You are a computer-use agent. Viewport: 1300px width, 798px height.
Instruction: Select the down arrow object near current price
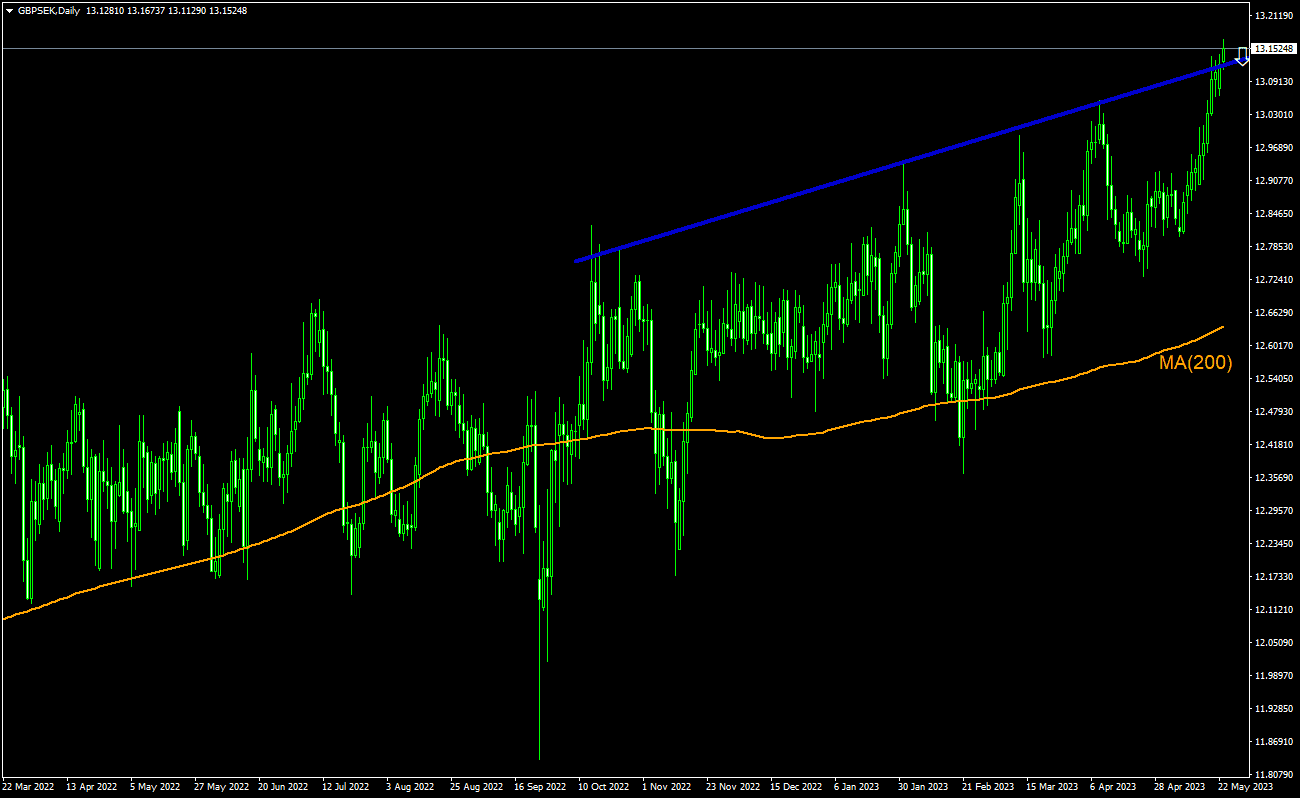1240,55
